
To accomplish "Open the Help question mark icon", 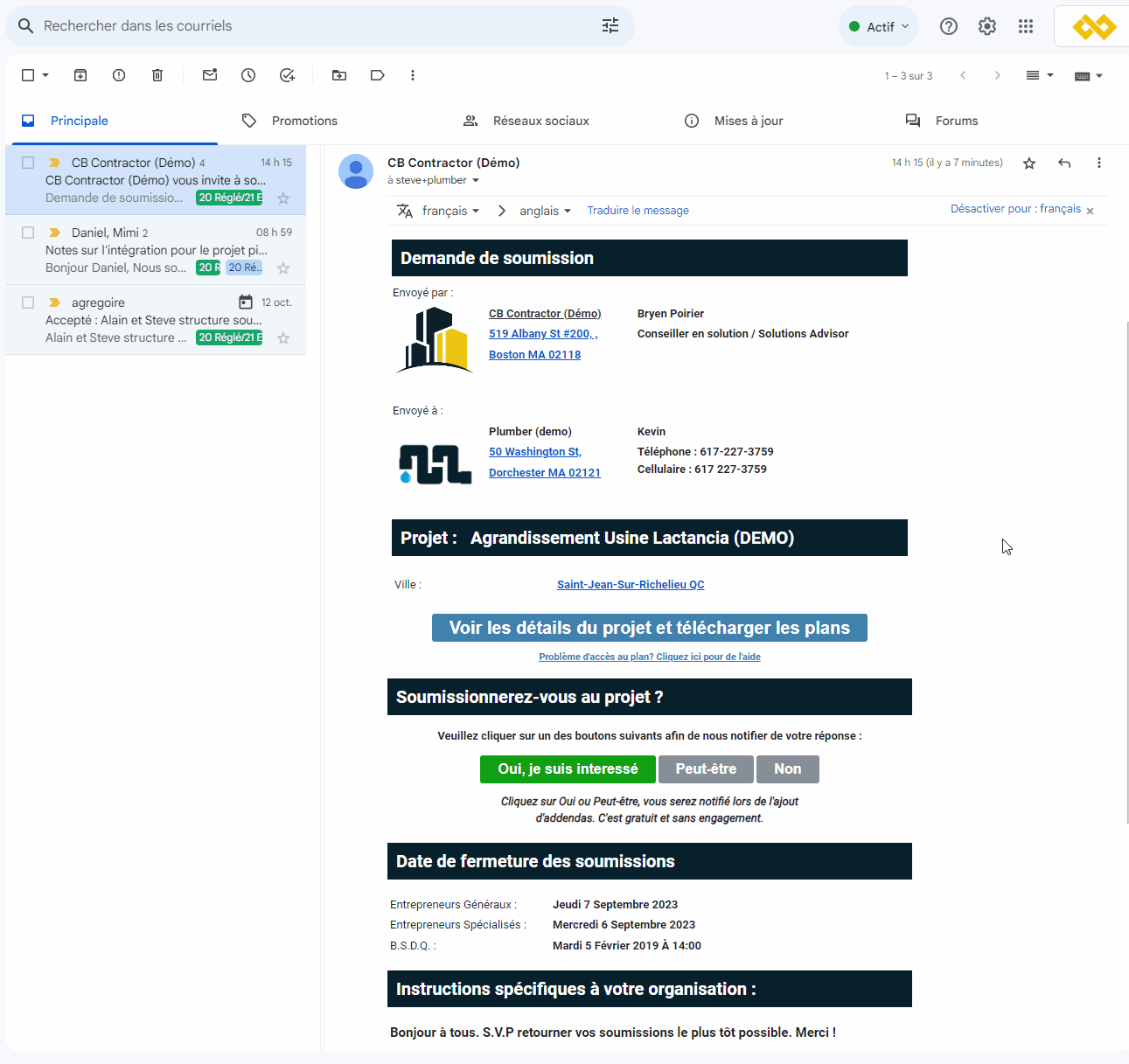I will (949, 26).
